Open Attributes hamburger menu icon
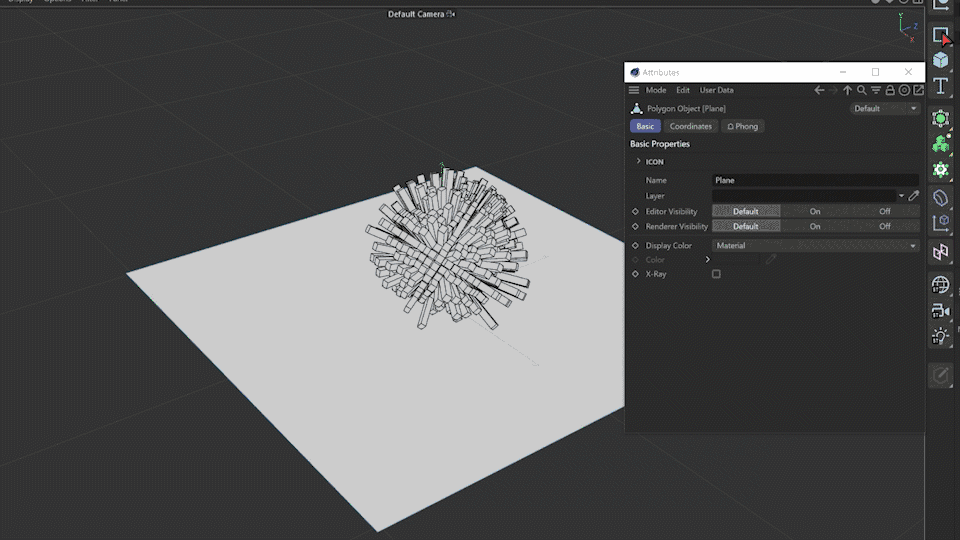The width and height of the screenshot is (960, 540). (x=634, y=90)
